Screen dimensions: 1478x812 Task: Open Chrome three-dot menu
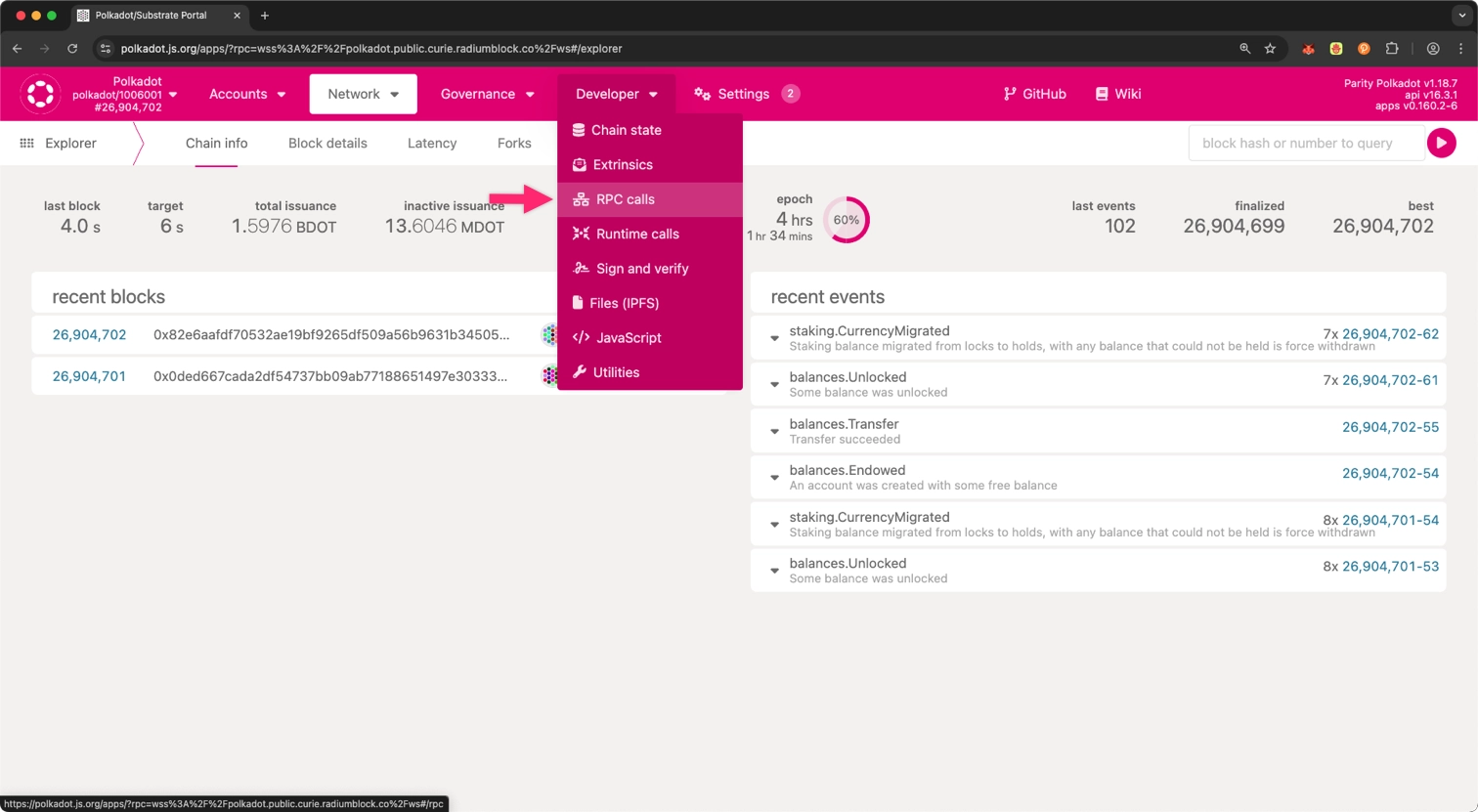(1460, 48)
